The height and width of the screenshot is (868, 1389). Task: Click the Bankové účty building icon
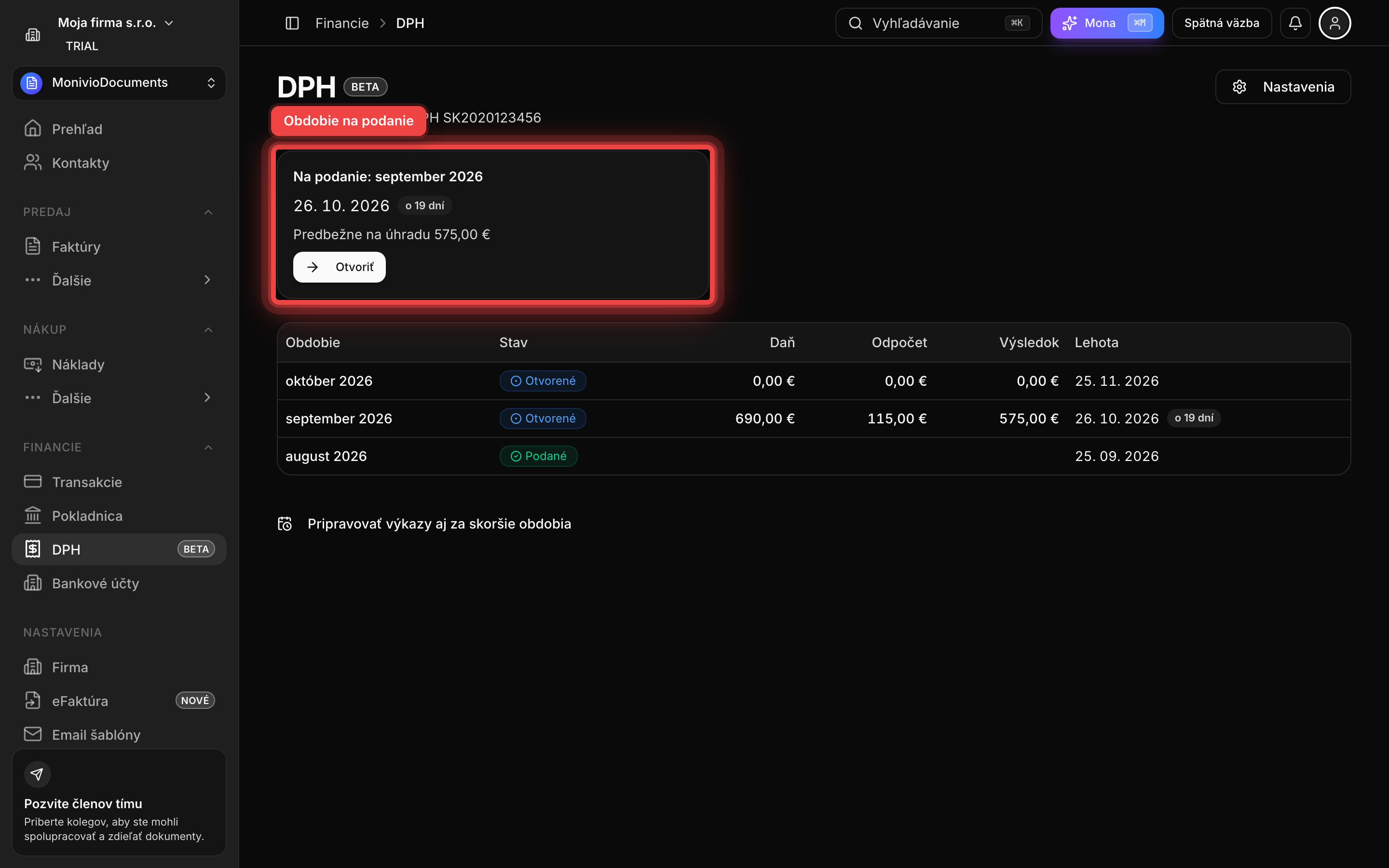pos(33,583)
